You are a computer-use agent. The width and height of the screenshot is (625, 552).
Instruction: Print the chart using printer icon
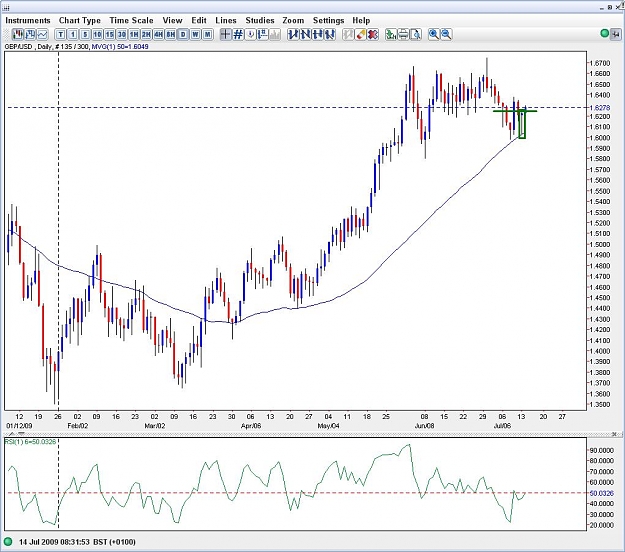point(403,34)
